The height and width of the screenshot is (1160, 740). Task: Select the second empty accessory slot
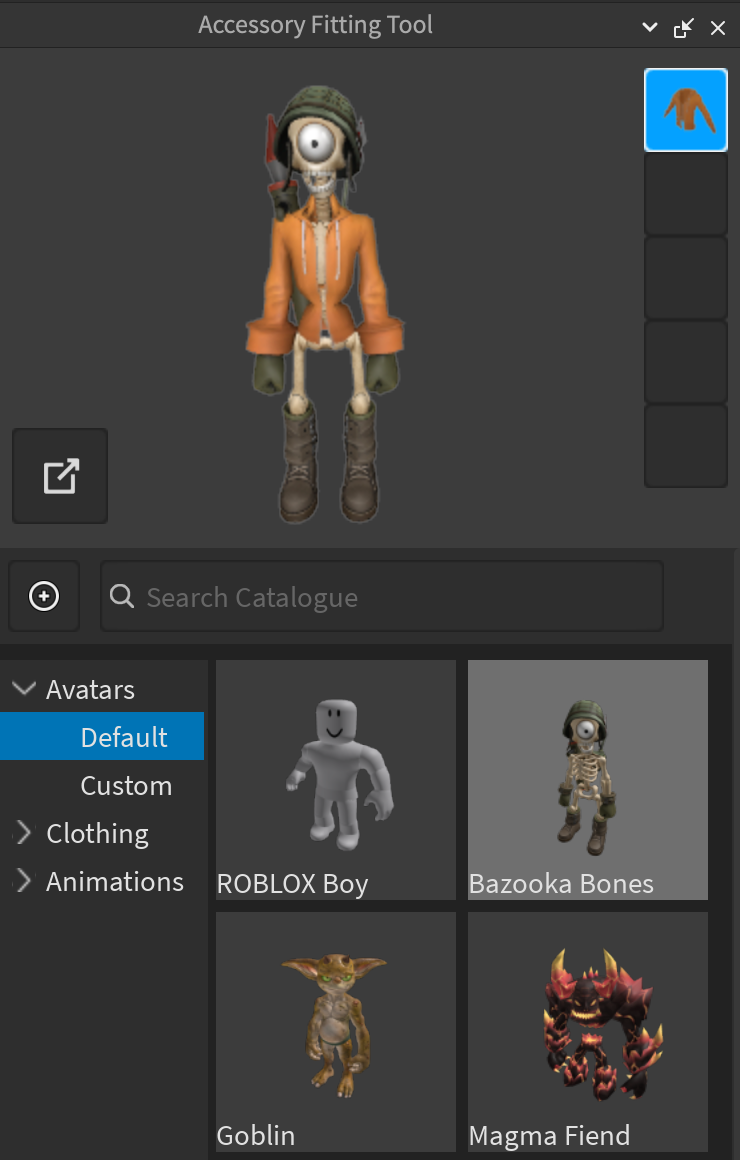[685, 194]
